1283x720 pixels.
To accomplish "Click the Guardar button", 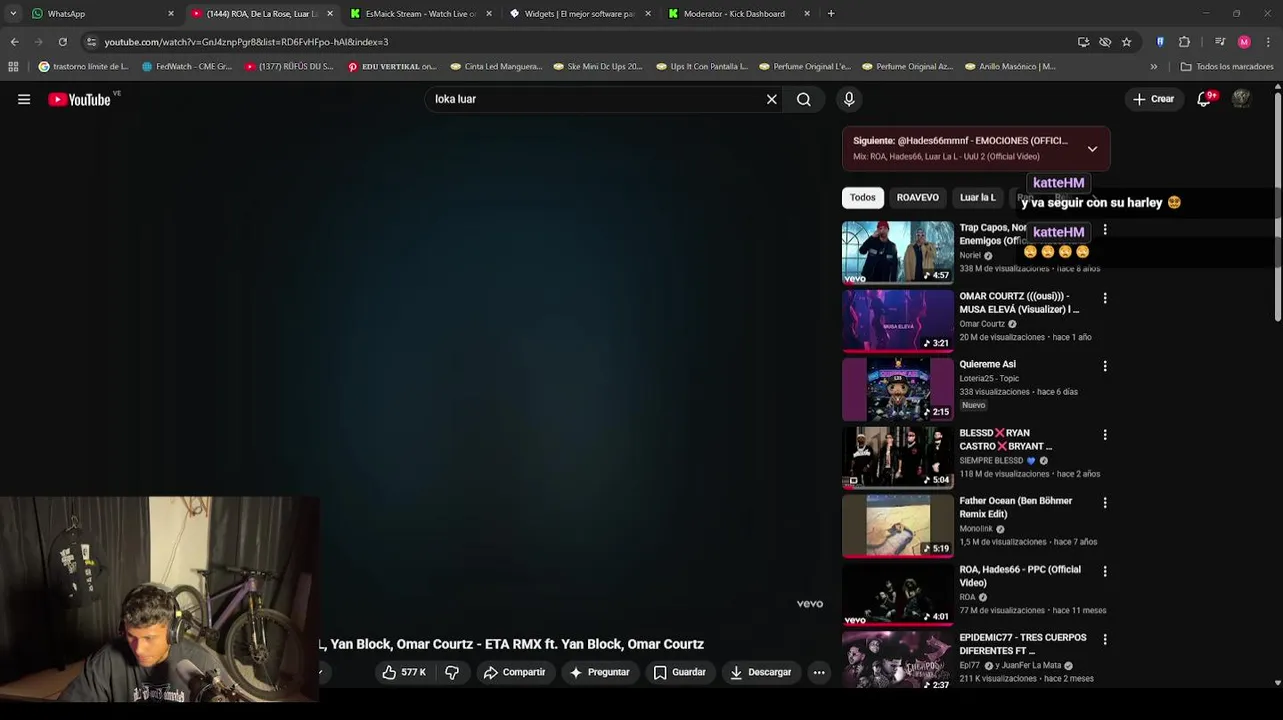I will pyautogui.click(x=680, y=672).
